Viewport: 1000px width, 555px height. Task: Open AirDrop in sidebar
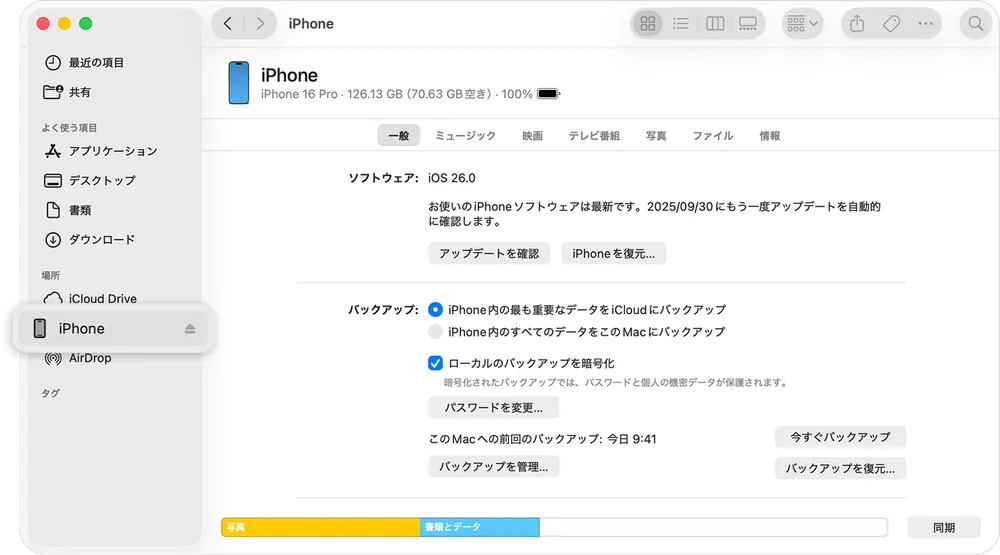[x=78, y=358]
